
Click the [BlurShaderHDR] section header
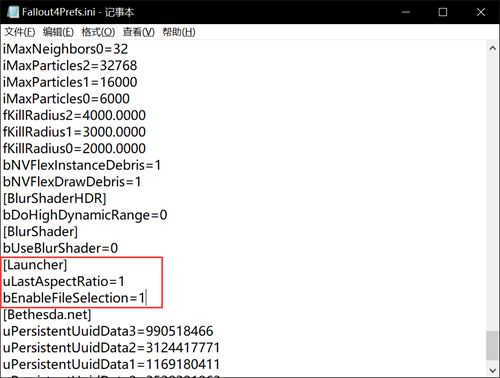point(55,199)
